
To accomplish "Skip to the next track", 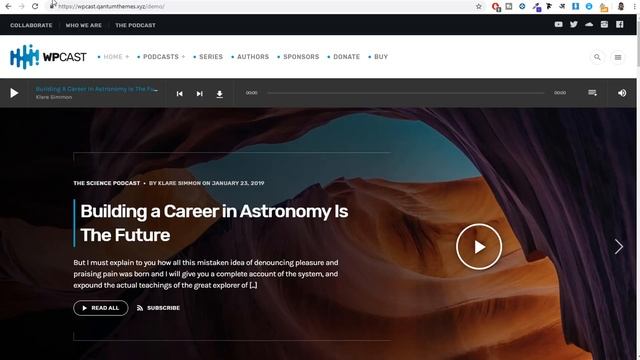I will tap(200, 93).
